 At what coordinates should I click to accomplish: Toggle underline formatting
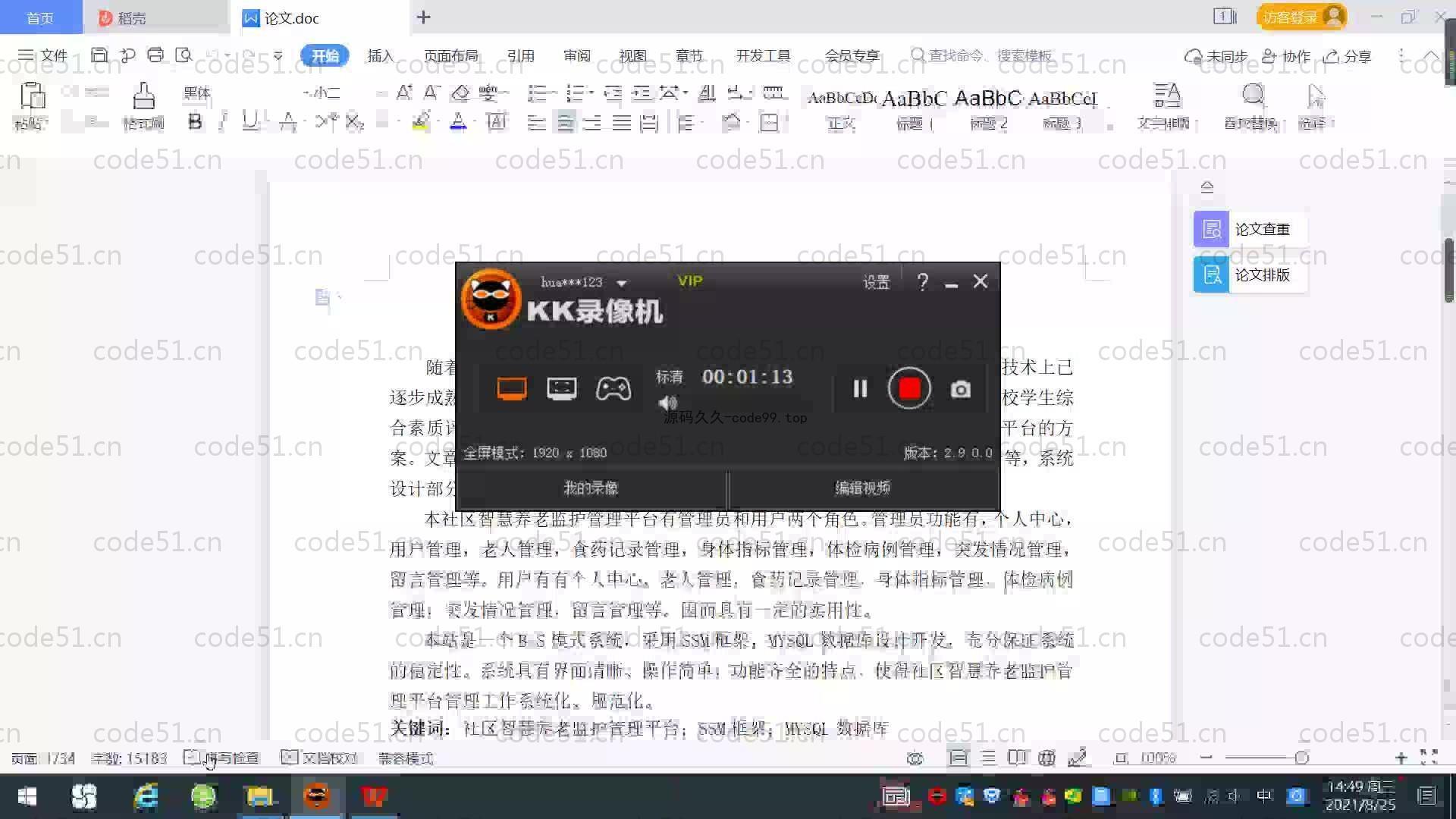click(x=249, y=121)
